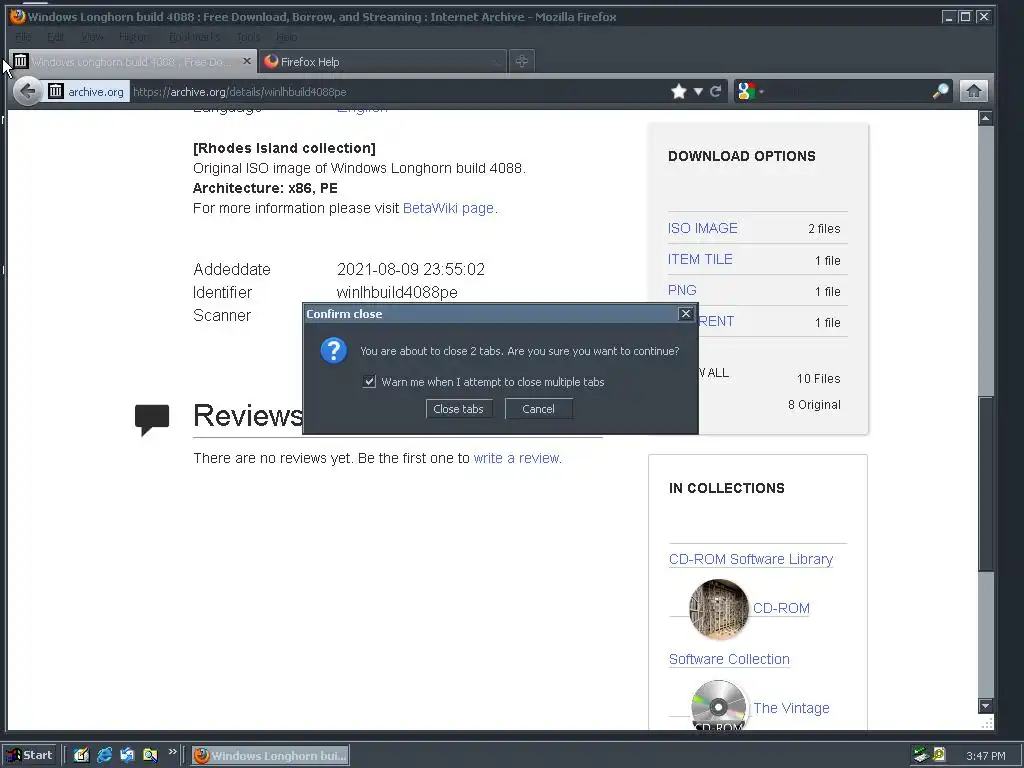Open the BetaWiki page link
The width and height of the screenshot is (1024, 768).
(x=448, y=208)
